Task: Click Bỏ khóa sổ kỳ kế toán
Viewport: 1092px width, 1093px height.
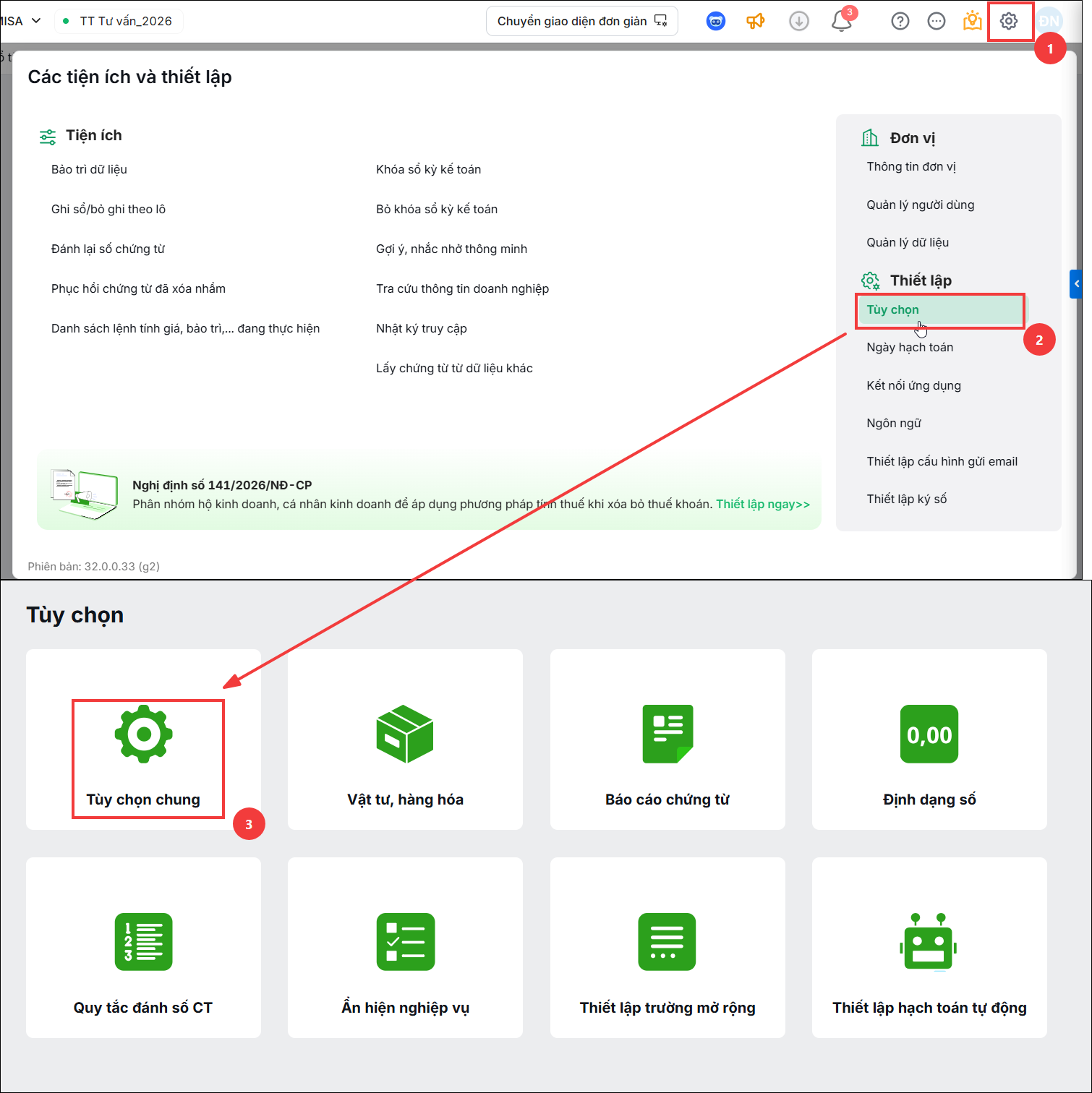Action: (x=437, y=209)
